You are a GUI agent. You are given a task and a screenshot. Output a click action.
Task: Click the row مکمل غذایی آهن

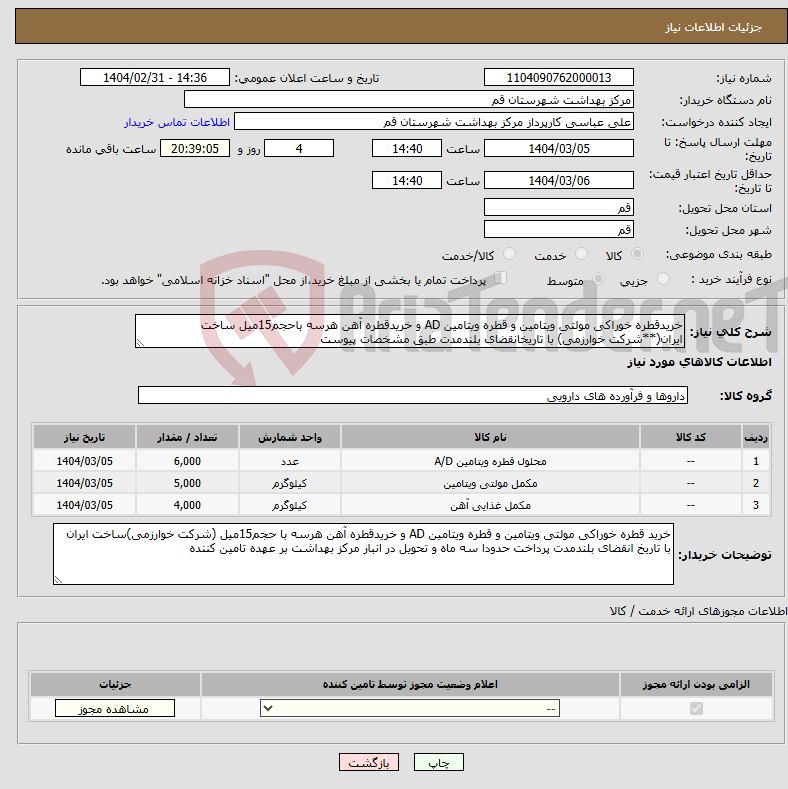coord(401,505)
